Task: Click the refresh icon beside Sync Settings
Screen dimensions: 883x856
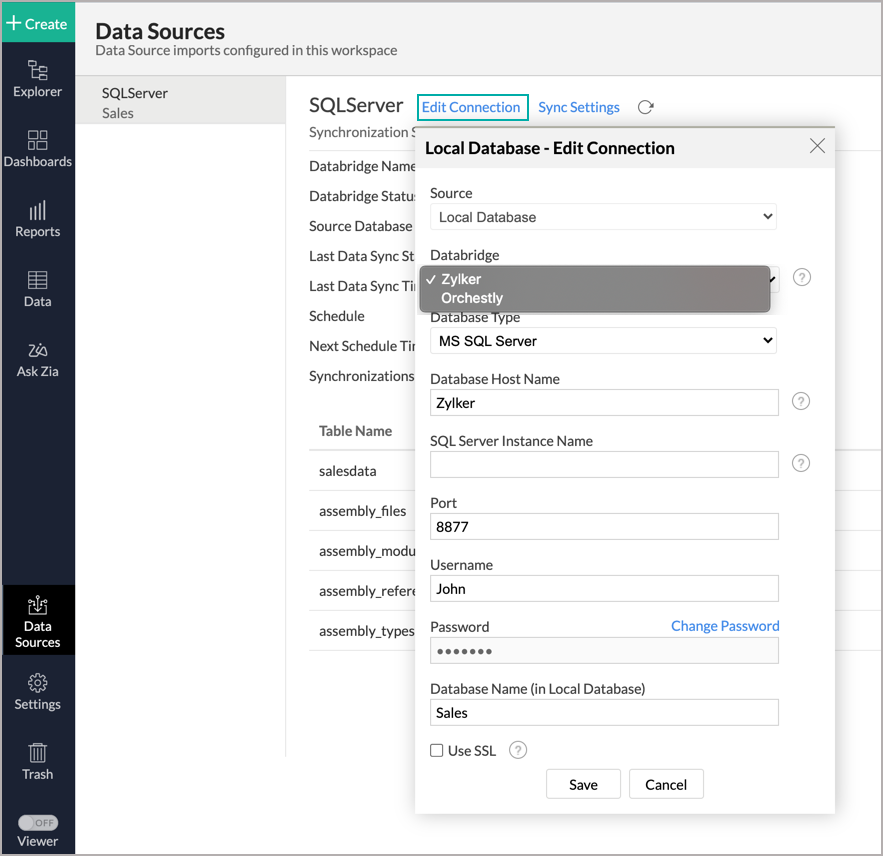Action: [x=646, y=107]
